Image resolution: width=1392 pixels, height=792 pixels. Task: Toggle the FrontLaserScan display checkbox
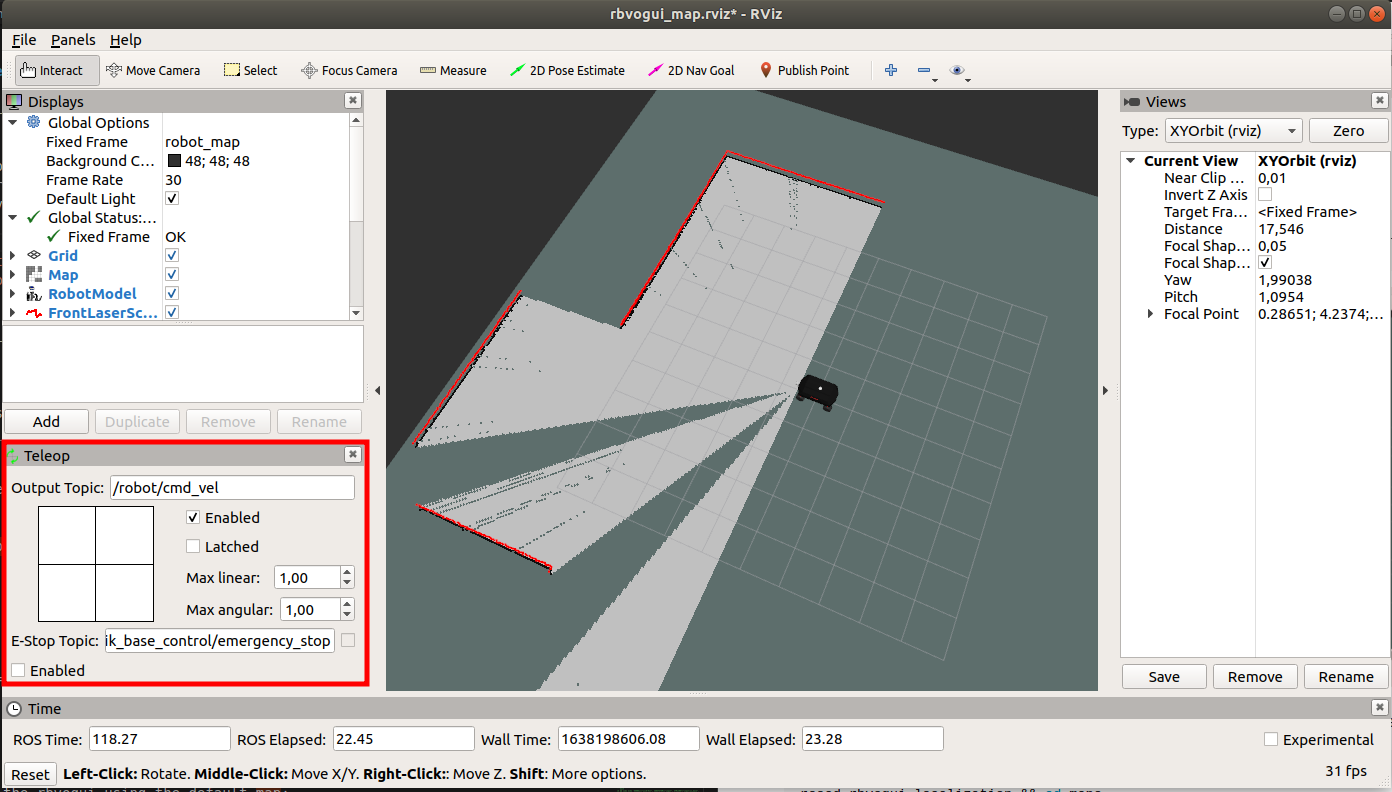(172, 312)
